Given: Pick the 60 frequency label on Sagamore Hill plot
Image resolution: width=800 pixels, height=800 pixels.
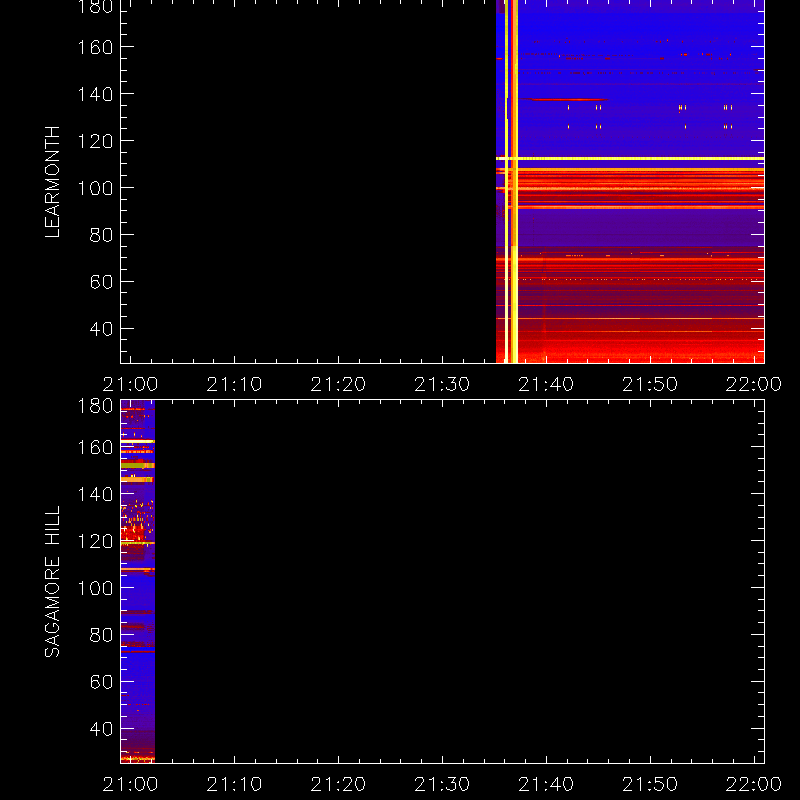Looking at the screenshot, I should point(101,682).
